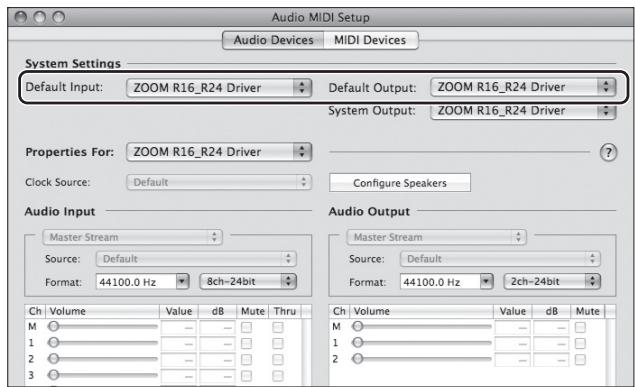Image resolution: width=635 pixels, height=387 pixels.
Task: Click input channel 3 volume slider
Action: point(102,375)
